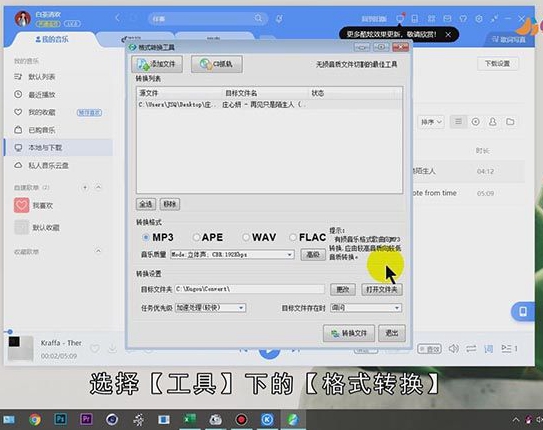
Task: Click the skin shirt icon in header
Action: point(463,18)
